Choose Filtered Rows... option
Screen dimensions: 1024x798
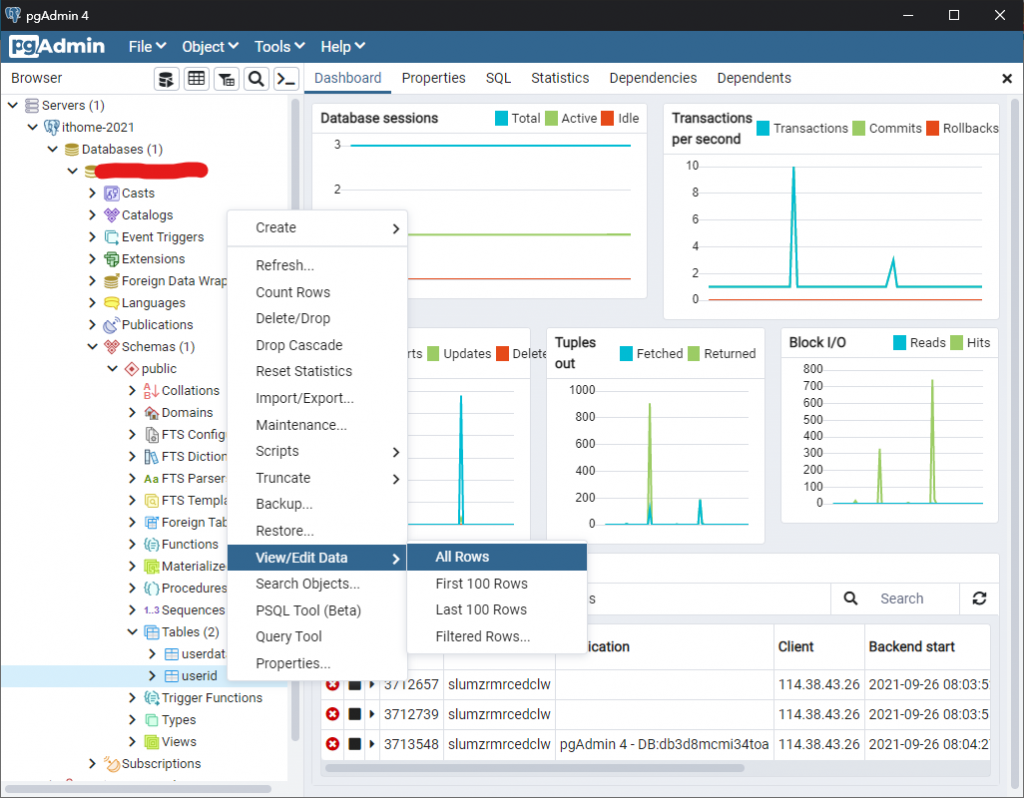tap(497, 637)
